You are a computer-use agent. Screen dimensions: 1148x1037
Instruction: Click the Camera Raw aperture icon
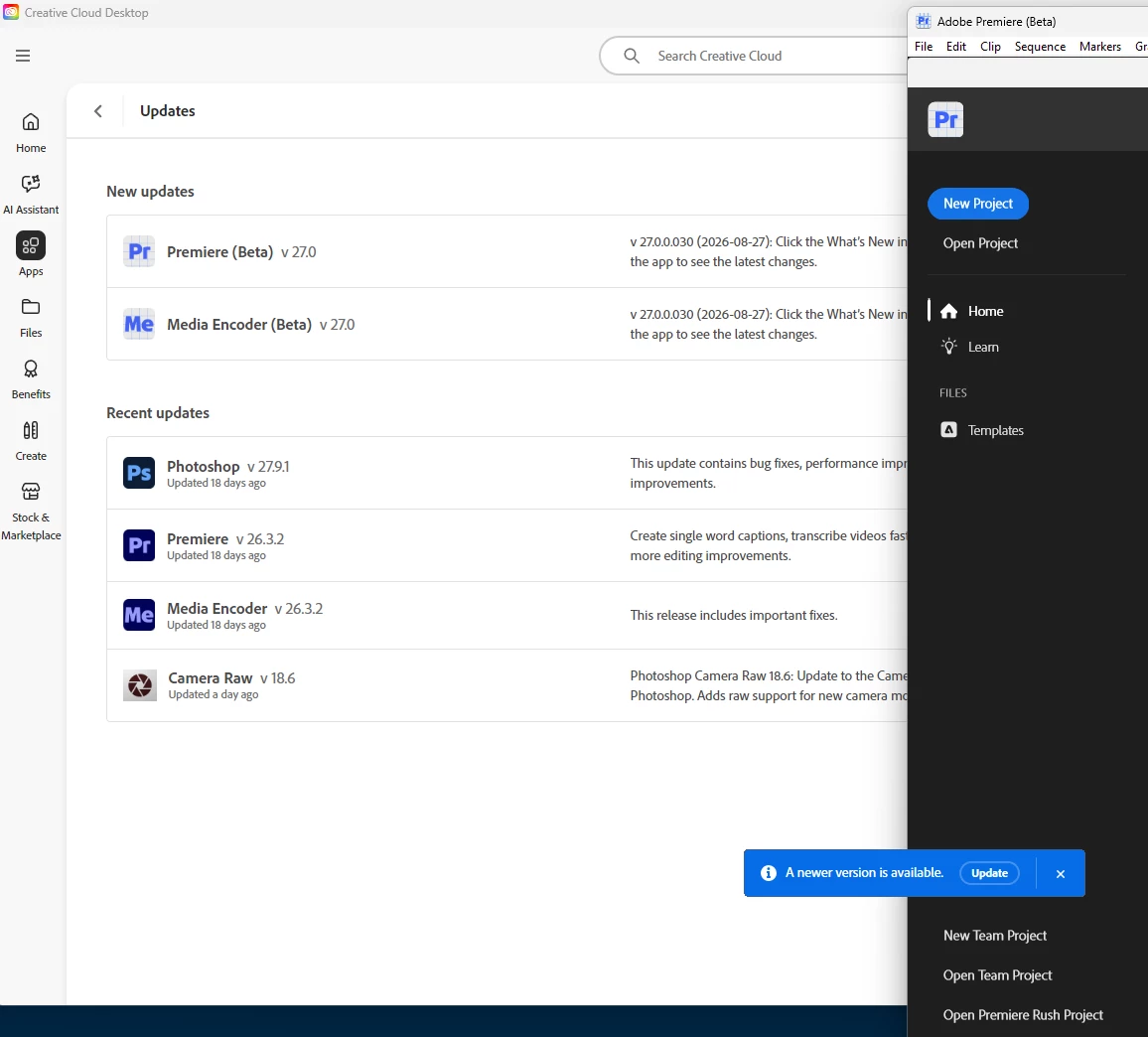point(140,685)
